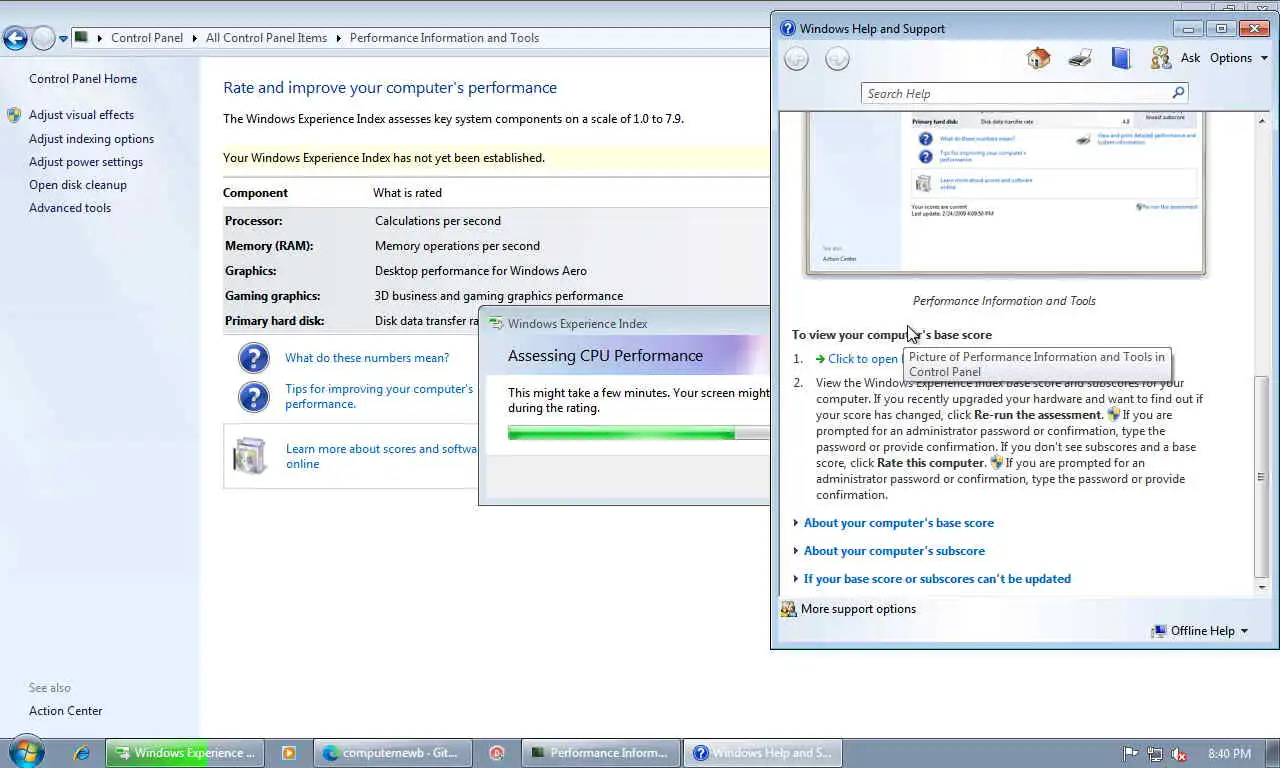Click the Offline Help monitor icon
The height and width of the screenshot is (768, 1280).
click(x=1159, y=631)
